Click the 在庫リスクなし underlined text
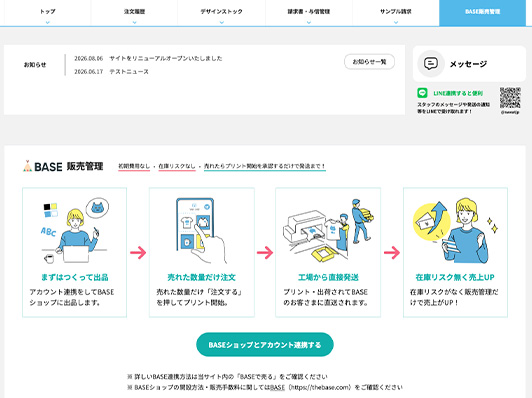 point(177,166)
